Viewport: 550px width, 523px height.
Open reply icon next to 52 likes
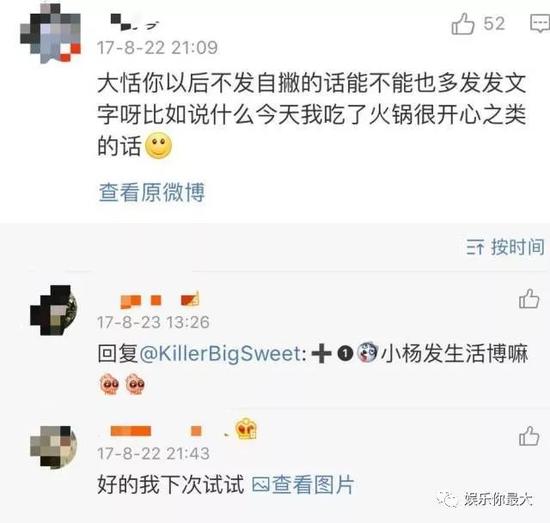pos(539,24)
